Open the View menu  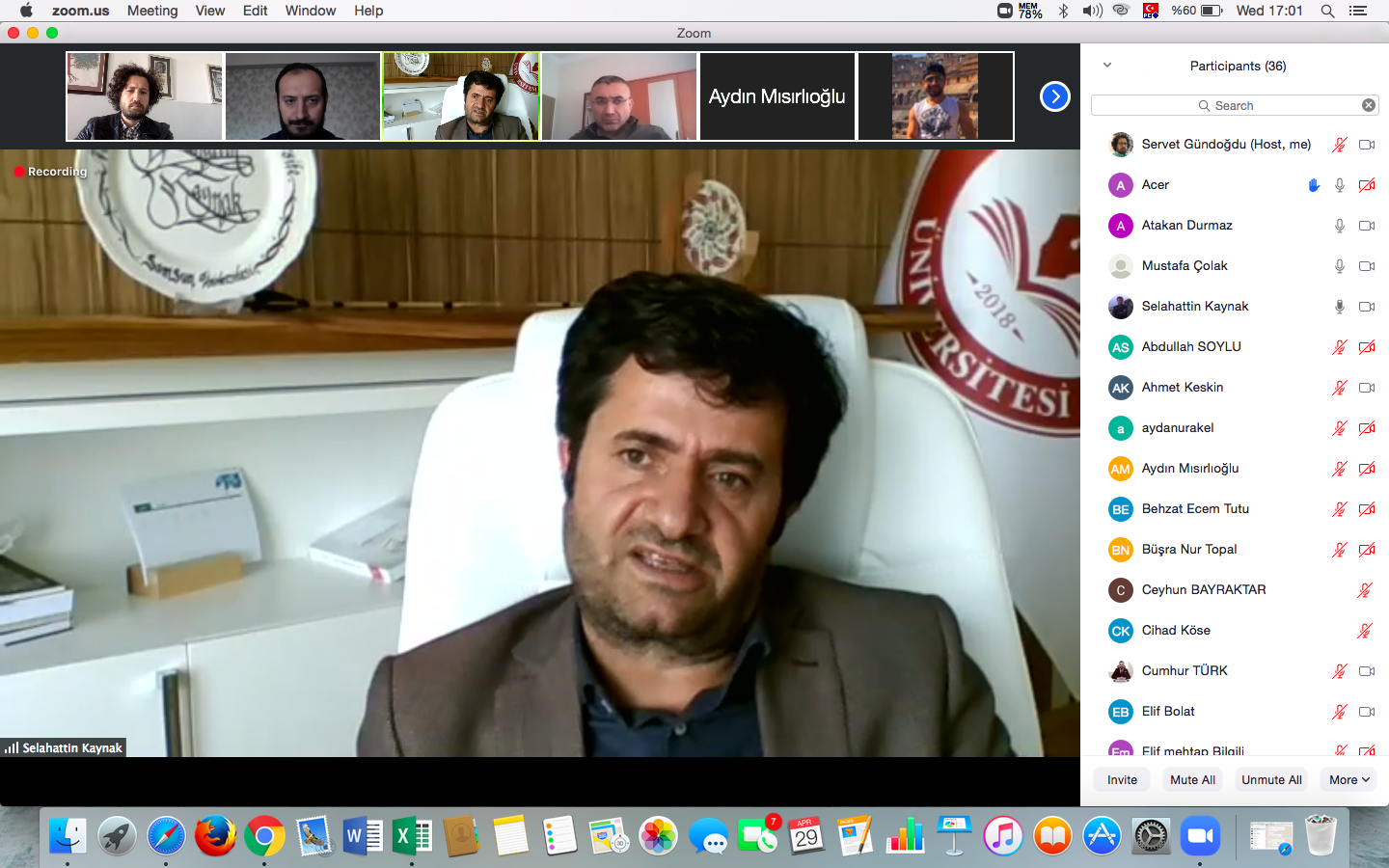(210, 11)
